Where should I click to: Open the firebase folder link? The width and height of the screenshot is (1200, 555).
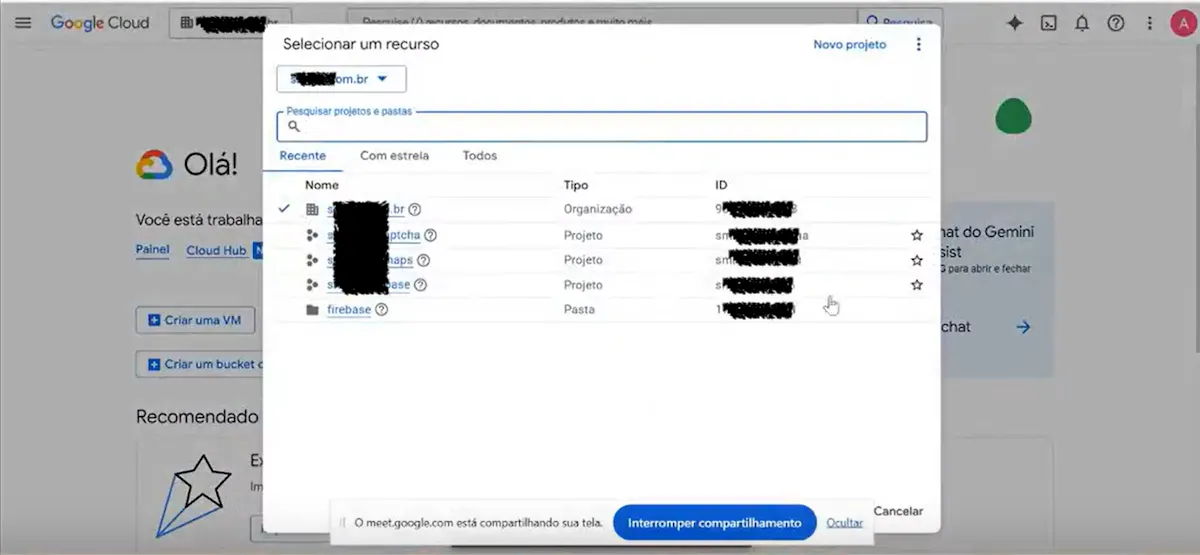point(349,310)
